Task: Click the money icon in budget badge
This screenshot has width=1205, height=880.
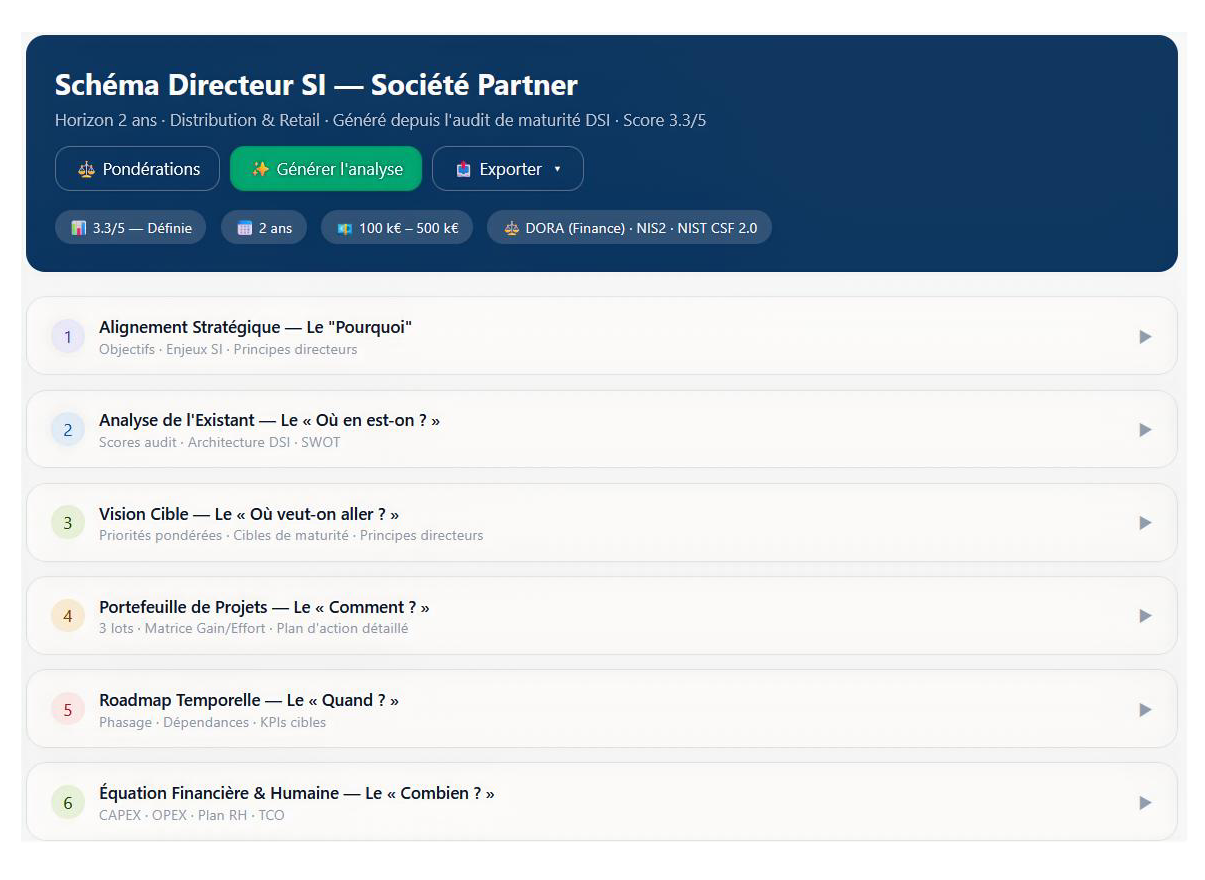Action: 345,228
